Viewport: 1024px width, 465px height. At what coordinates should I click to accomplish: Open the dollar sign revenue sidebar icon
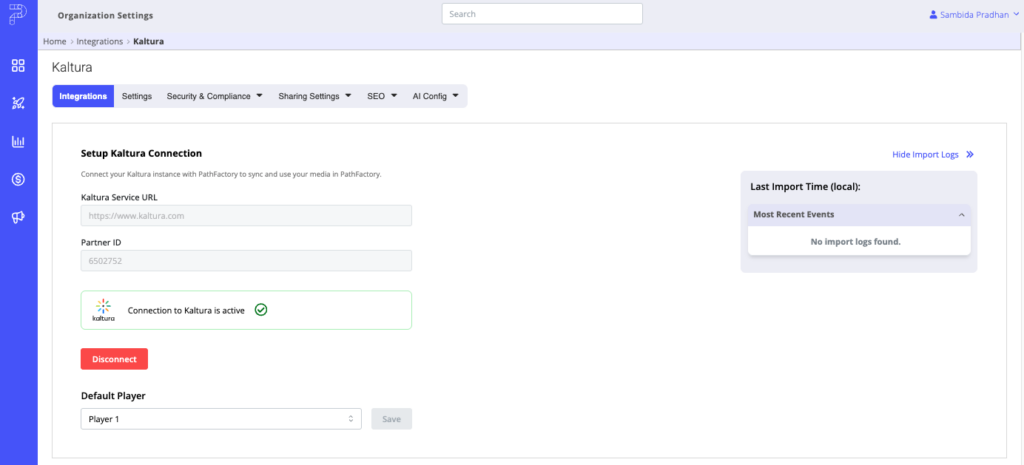[x=18, y=180]
